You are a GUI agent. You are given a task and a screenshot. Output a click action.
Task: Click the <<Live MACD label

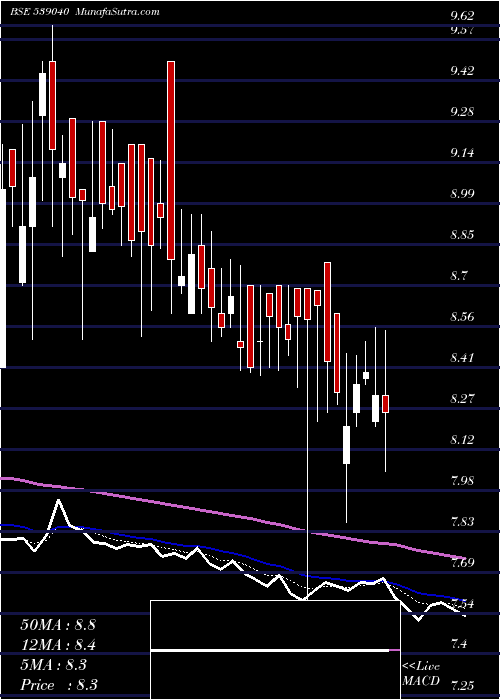[x=421, y=674]
